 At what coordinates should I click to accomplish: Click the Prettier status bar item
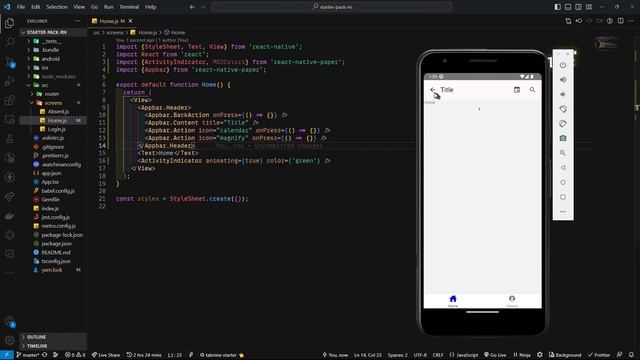[x=599, y=355]
